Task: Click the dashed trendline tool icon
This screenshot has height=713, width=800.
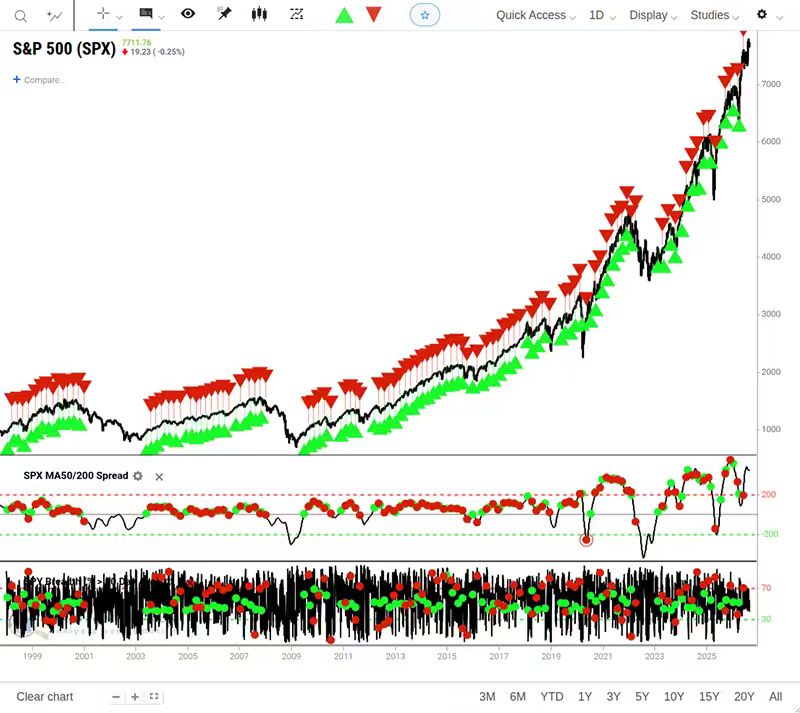Action: (x=296, y=14)
